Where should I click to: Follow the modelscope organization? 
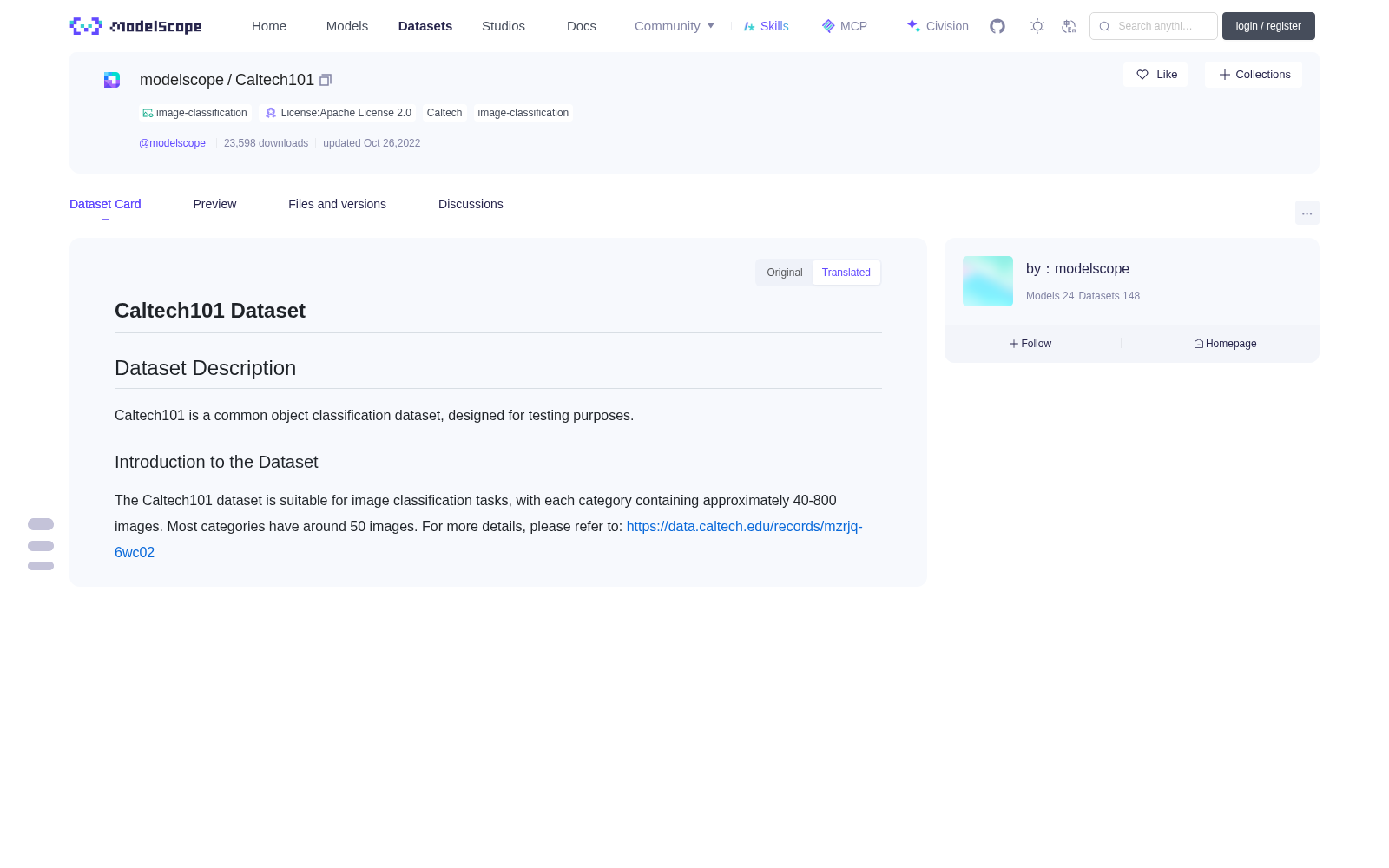1030,344
